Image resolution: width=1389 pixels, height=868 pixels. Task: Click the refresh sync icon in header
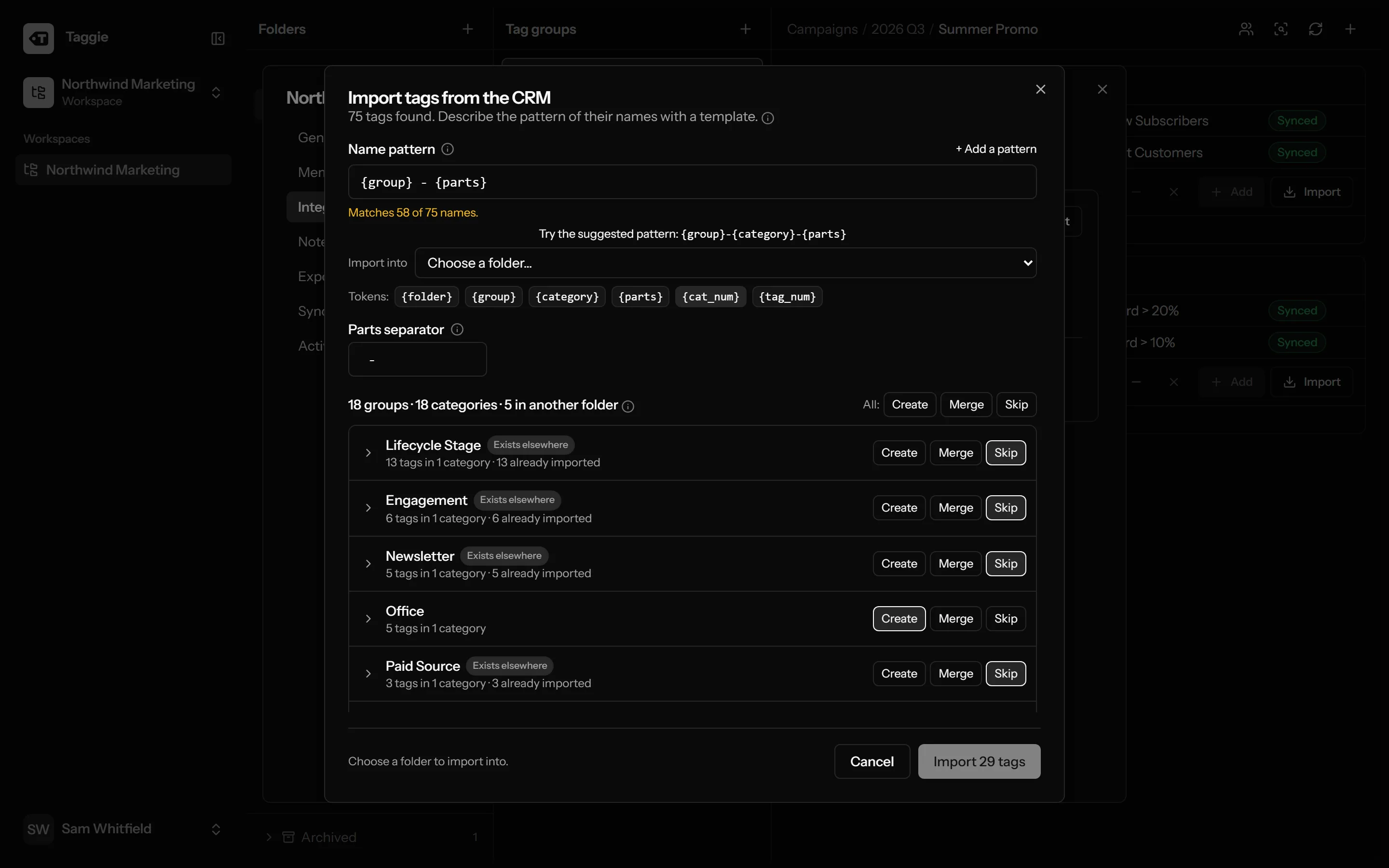coord(1316,29)
